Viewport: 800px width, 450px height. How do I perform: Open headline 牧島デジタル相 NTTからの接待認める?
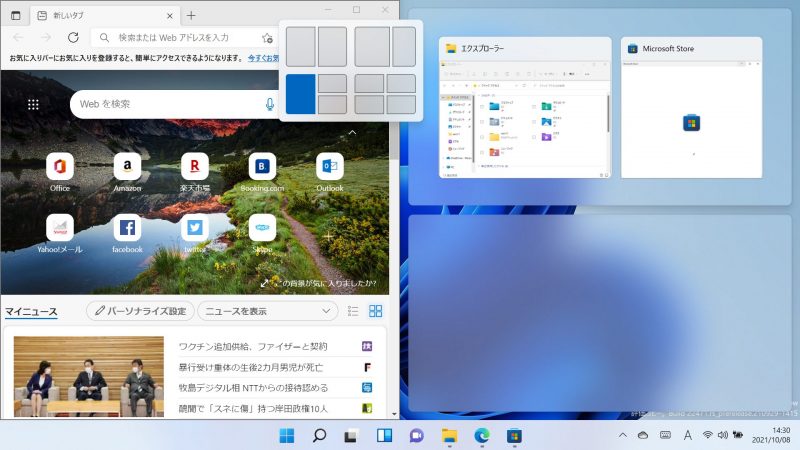[253, 388]
